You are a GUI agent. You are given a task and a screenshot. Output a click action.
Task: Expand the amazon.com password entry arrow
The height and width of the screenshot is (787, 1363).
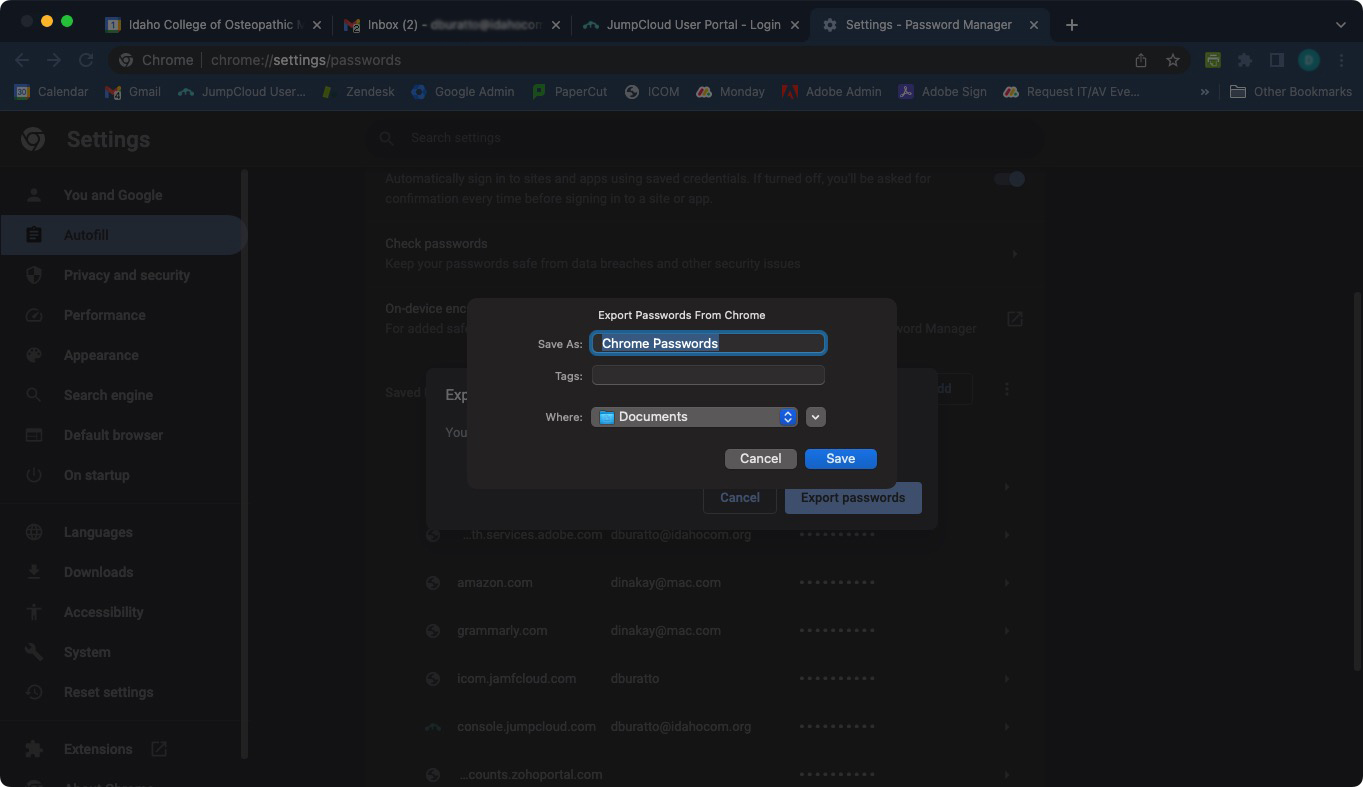pos(1006,582)
